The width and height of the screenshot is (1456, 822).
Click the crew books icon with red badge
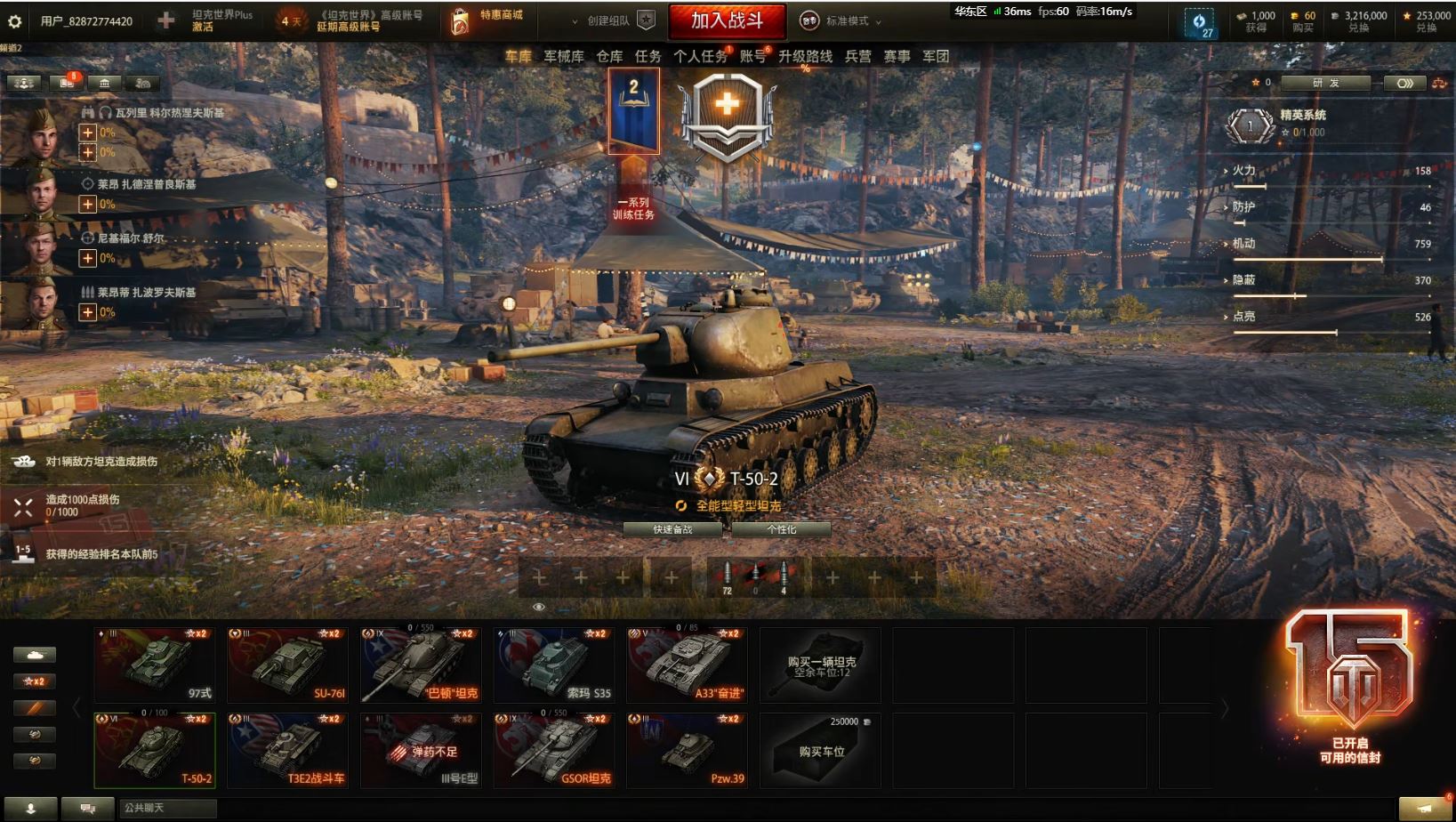coord(67,83)
